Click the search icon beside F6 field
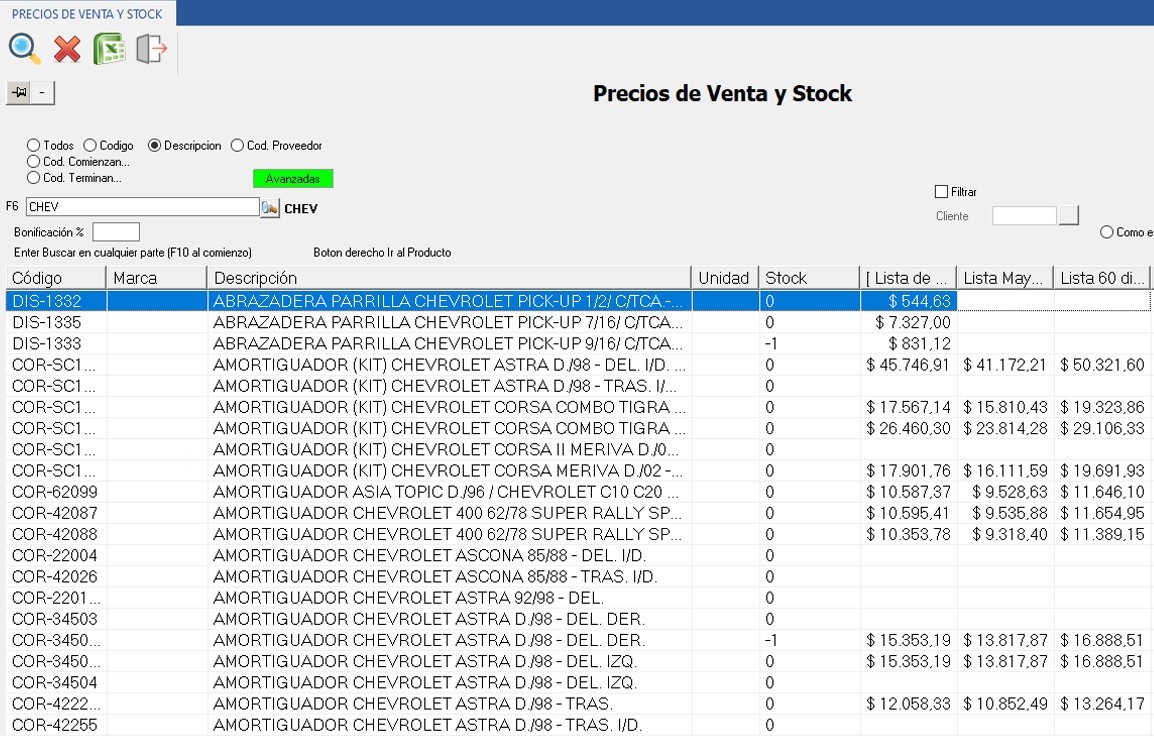 coord(269,208)
